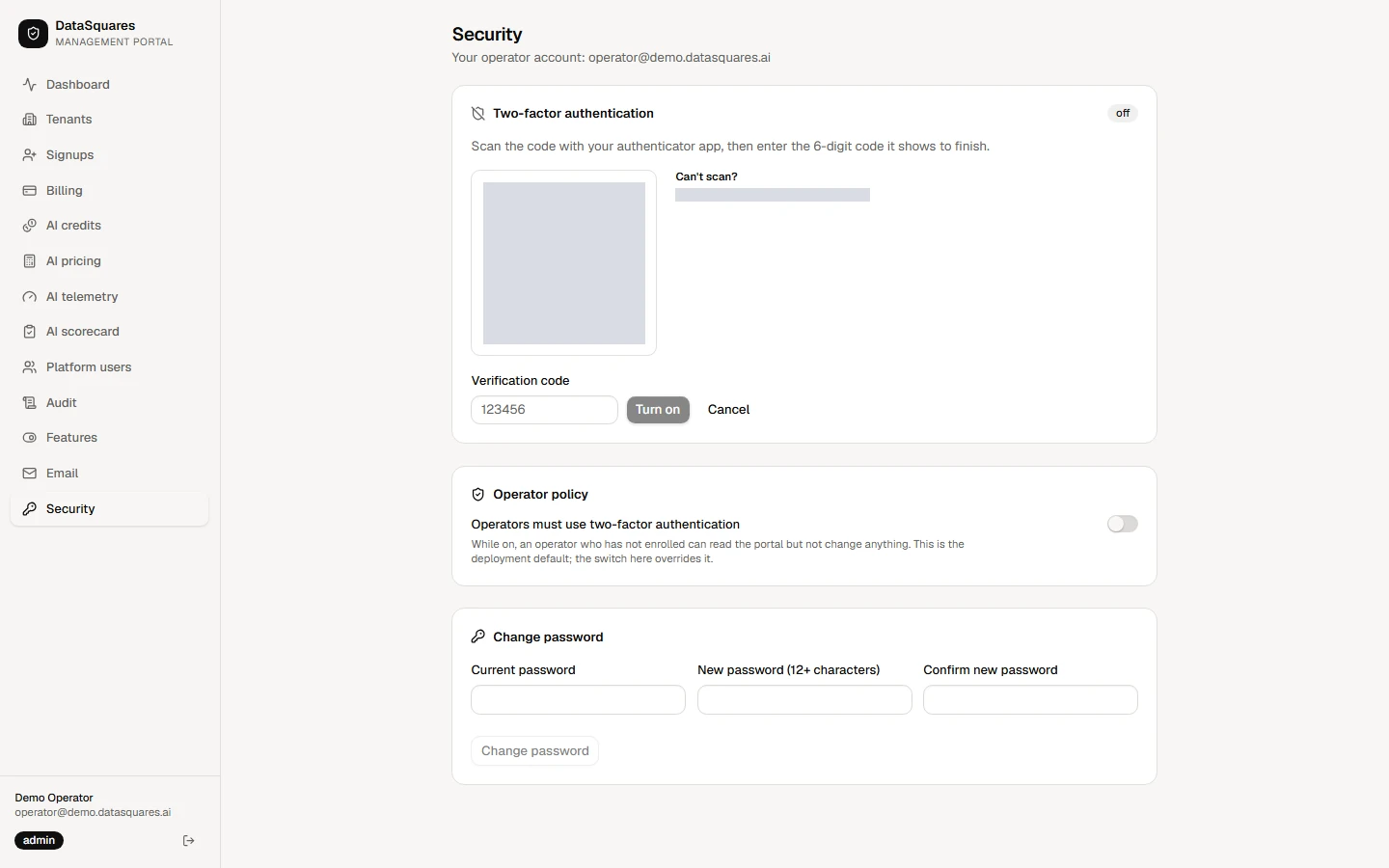
Task: Click the key icon beside Change password heading
Action: point(478,637)
